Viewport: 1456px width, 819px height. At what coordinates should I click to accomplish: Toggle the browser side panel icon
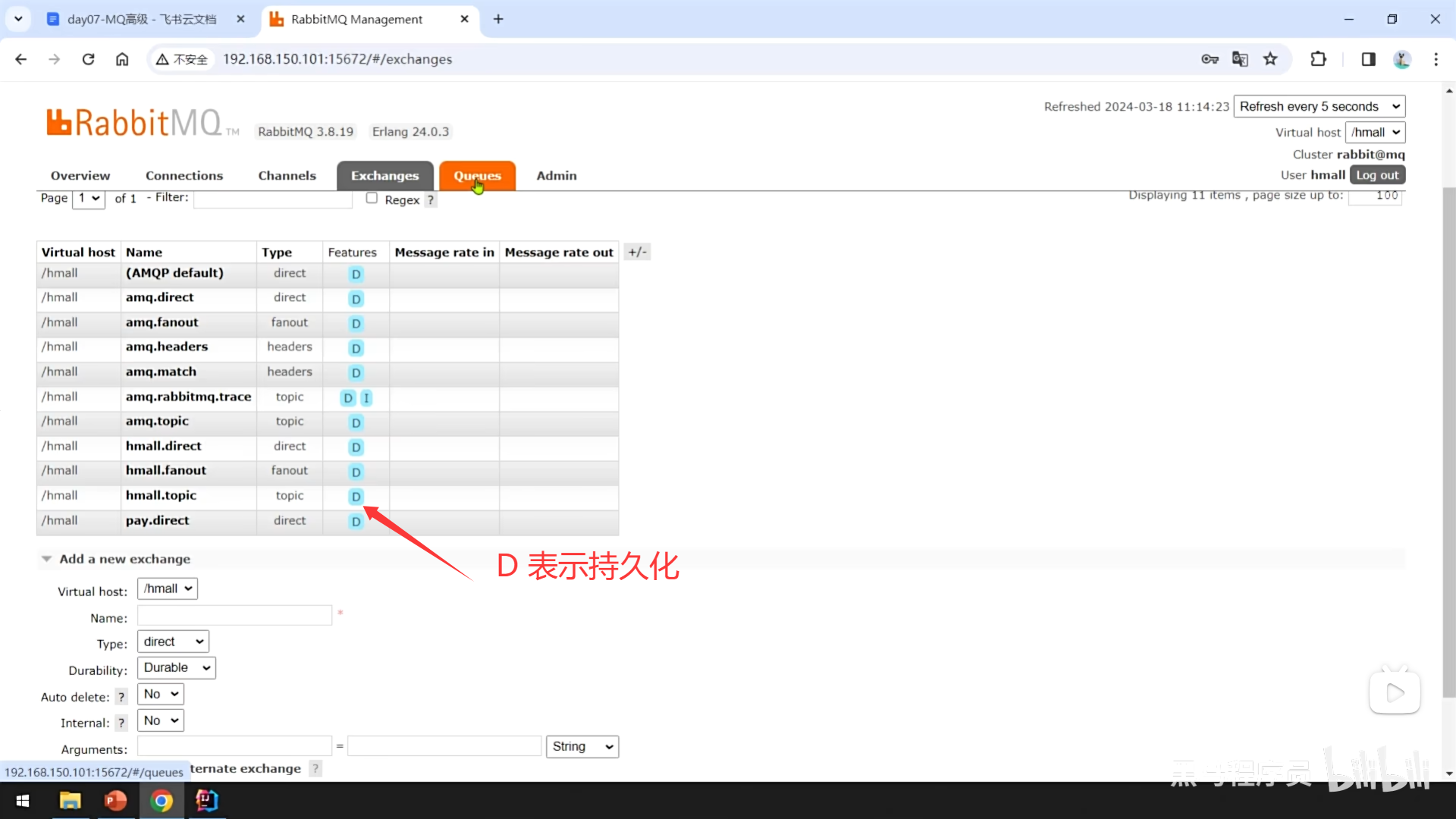1368,59
